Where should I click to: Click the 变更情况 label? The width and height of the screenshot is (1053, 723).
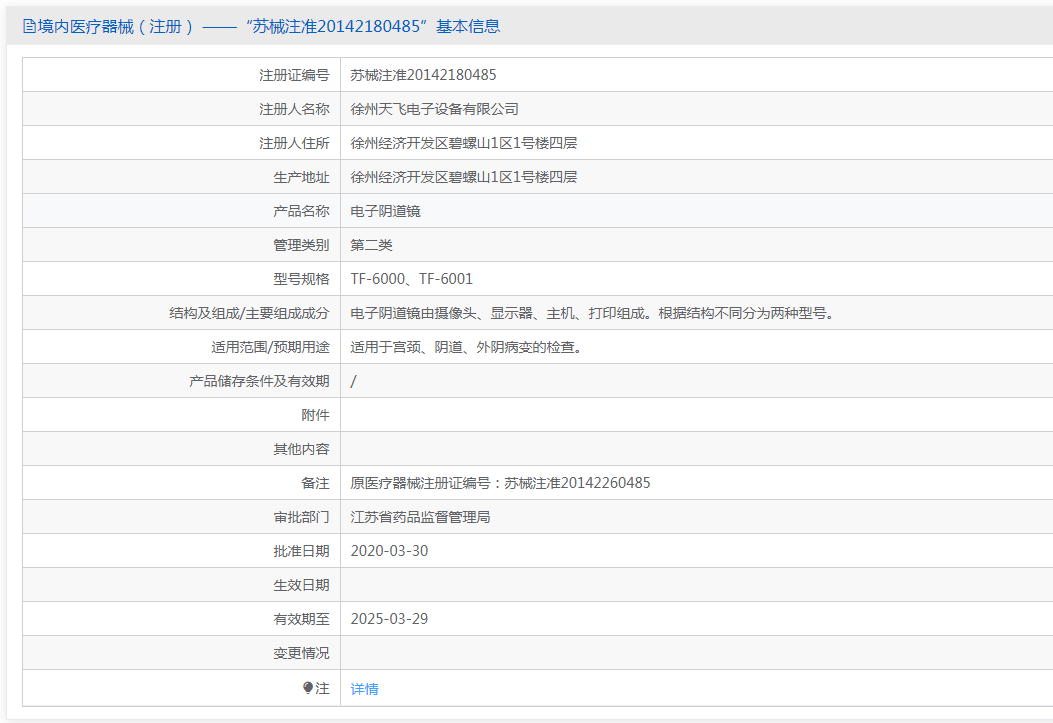(302, 653)
